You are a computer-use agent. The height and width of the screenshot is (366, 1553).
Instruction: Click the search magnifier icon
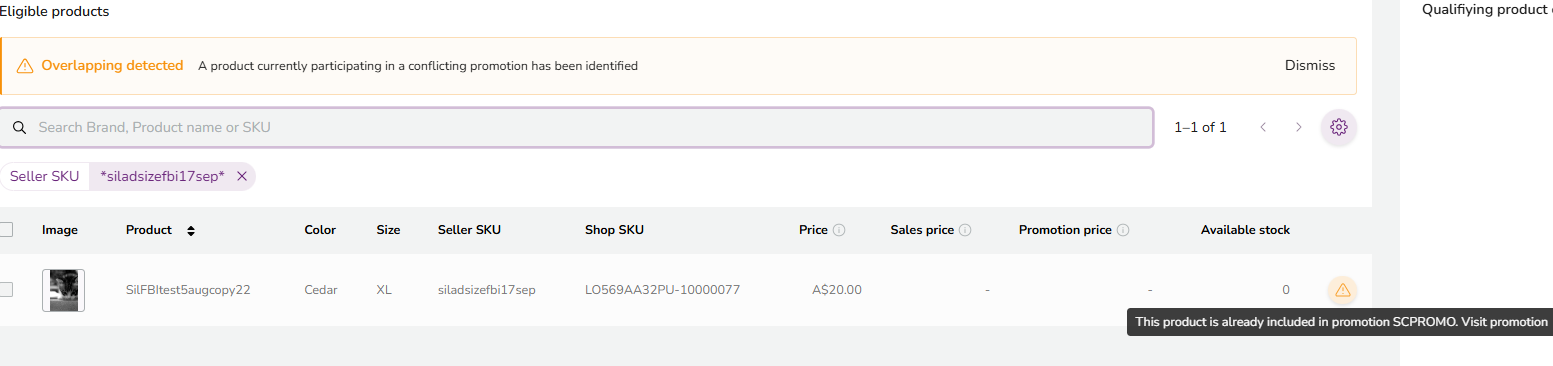(19, 128)
